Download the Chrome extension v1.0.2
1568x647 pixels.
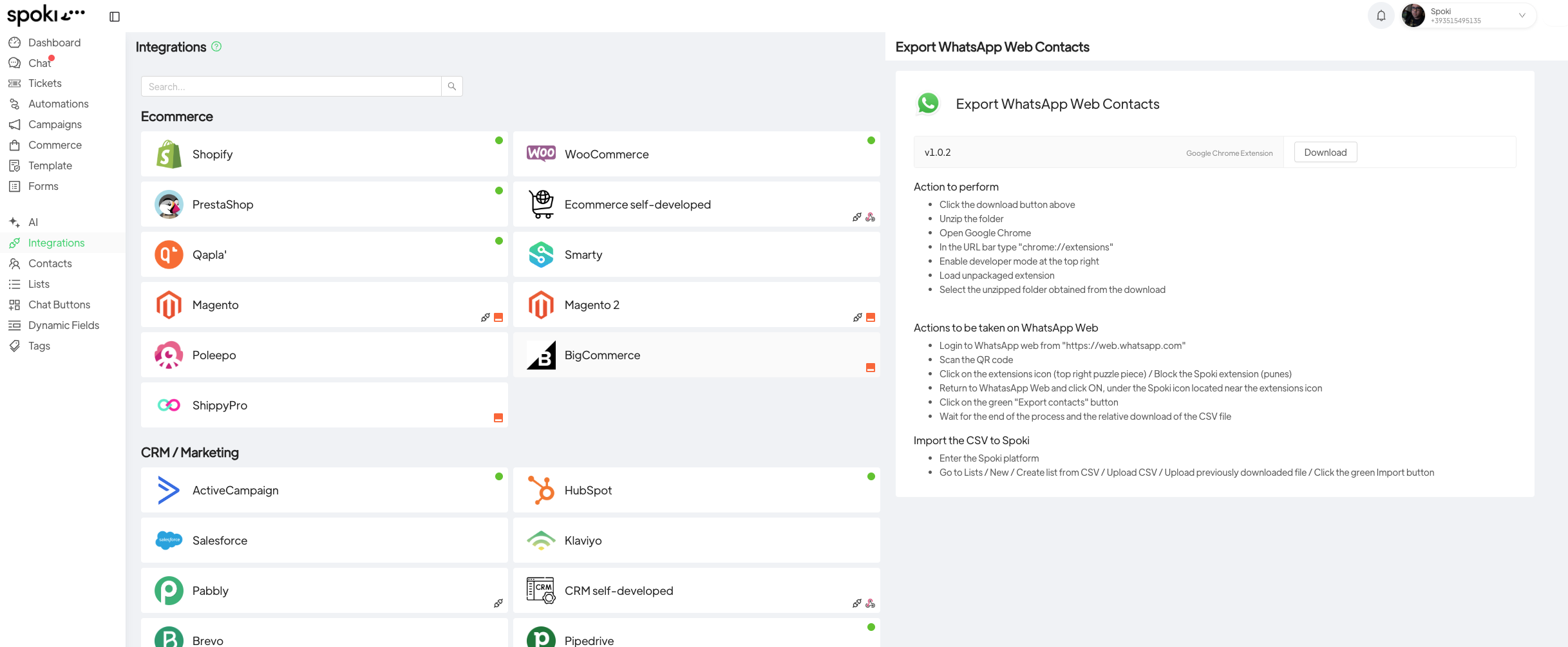click(x=1325, y=153)
